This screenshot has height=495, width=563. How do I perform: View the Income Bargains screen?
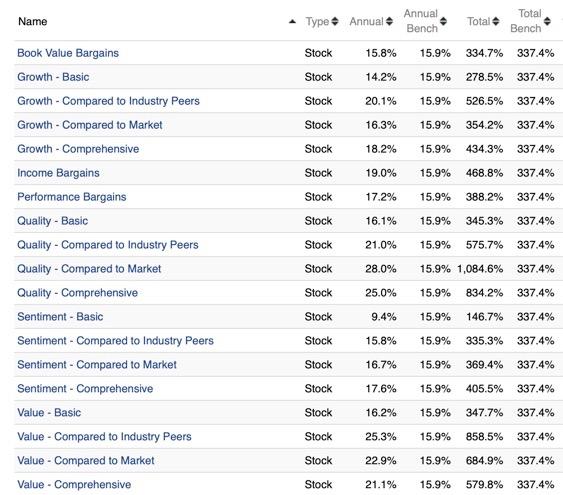(58, 173)
